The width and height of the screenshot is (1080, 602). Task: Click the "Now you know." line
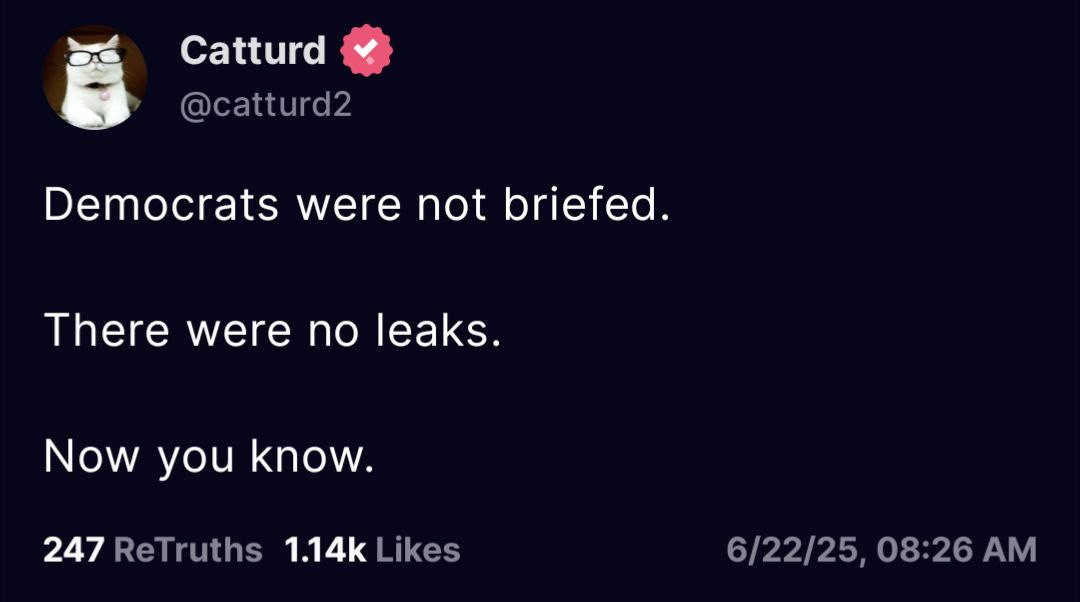(209, 456)
